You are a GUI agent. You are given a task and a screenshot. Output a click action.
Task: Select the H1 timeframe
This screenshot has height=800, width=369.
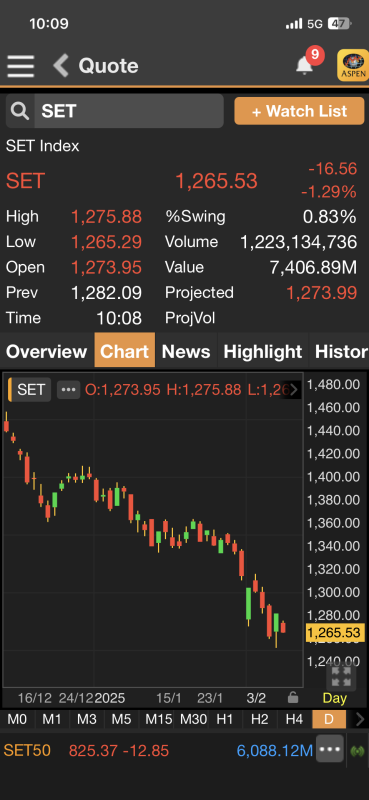[225, 719]
